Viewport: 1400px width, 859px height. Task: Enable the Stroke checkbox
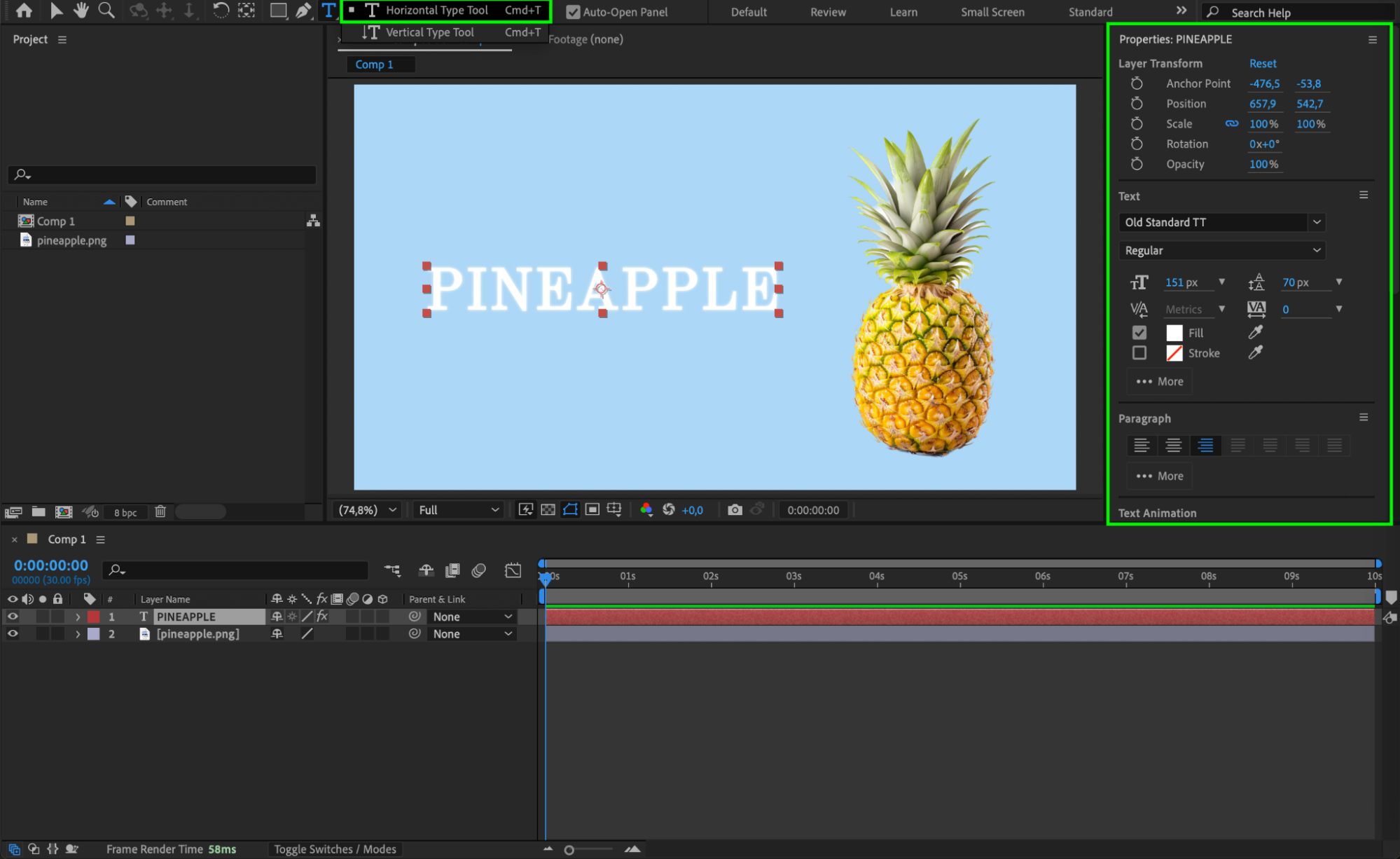[1139, 353]
